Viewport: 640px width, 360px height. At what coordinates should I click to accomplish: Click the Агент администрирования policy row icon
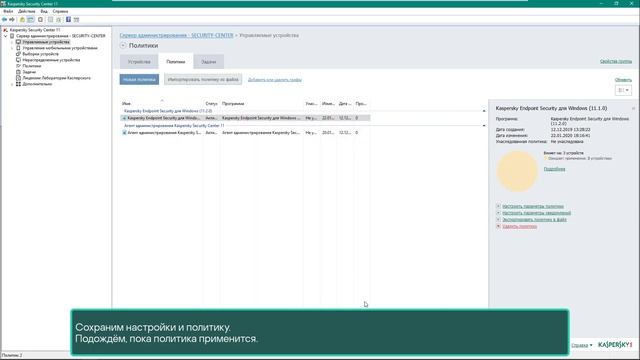(x=124, y=133)
